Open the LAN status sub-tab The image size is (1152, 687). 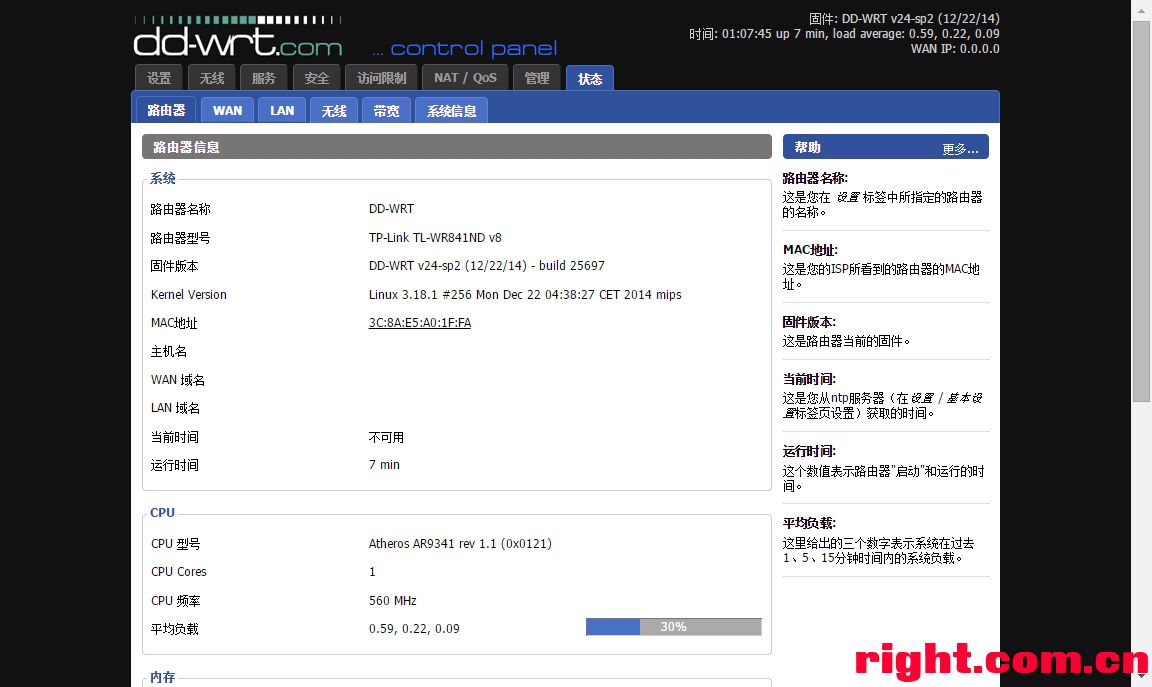(x=282, y=111)
